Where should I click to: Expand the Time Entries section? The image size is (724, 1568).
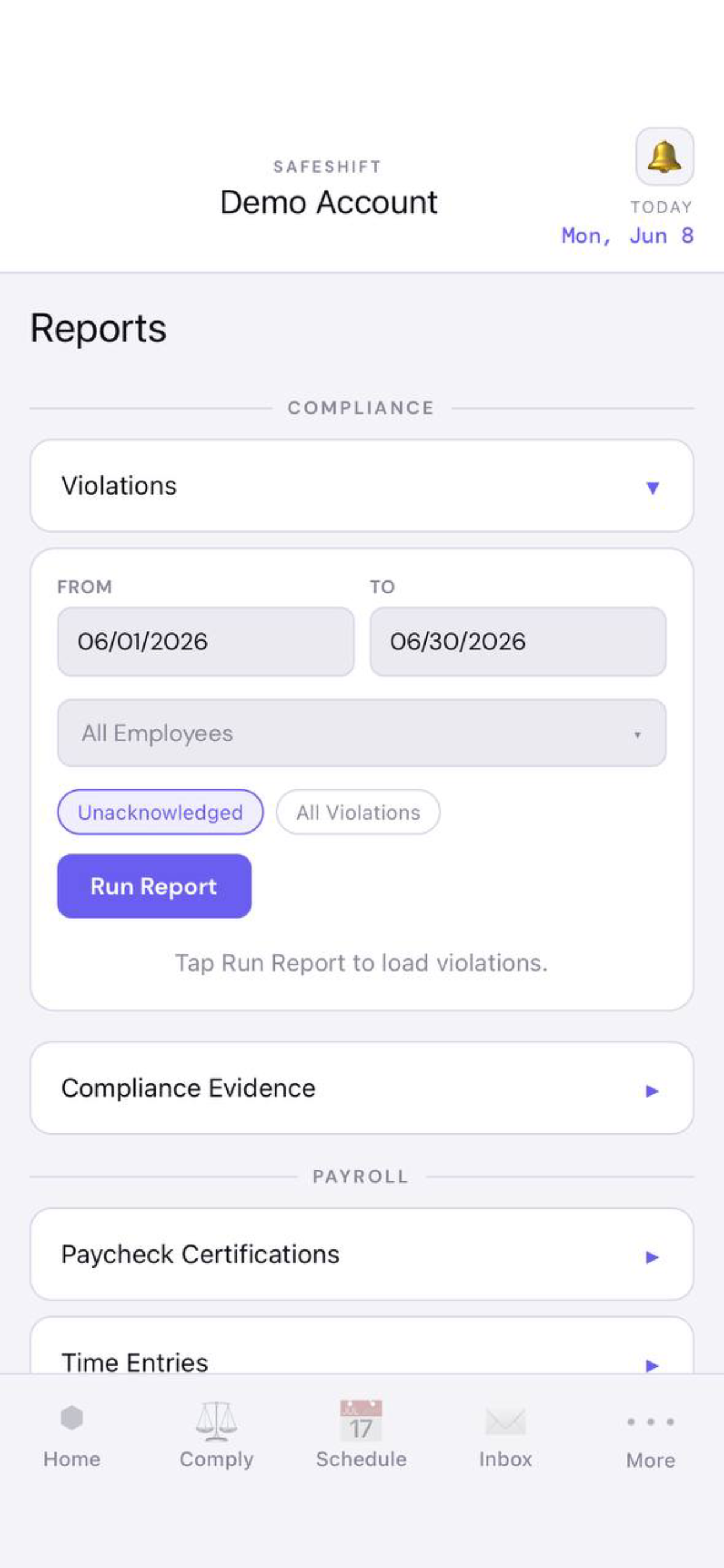pos(361,1346)
